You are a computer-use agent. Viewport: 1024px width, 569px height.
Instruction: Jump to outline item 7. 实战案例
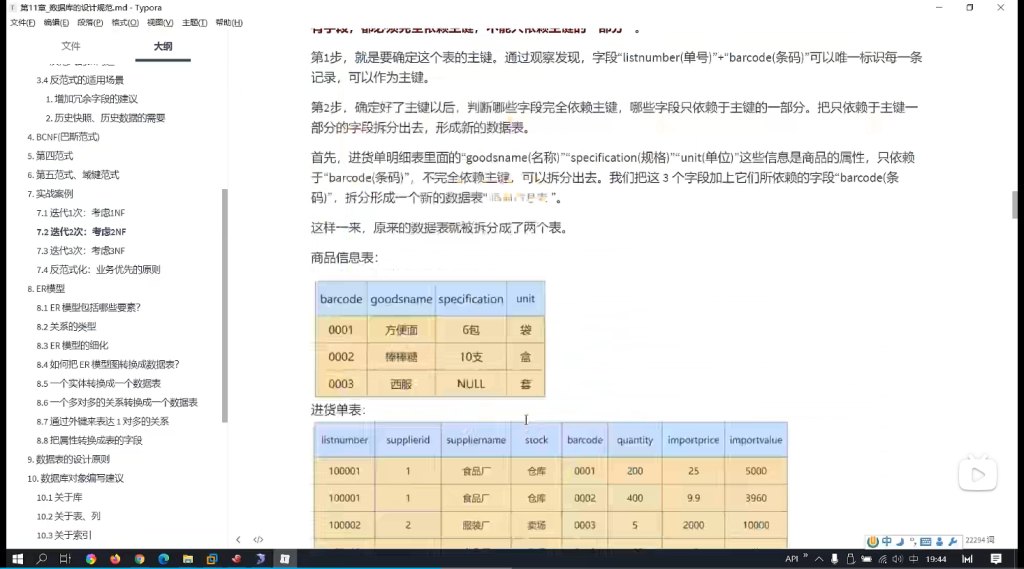[x=50, y=194]
